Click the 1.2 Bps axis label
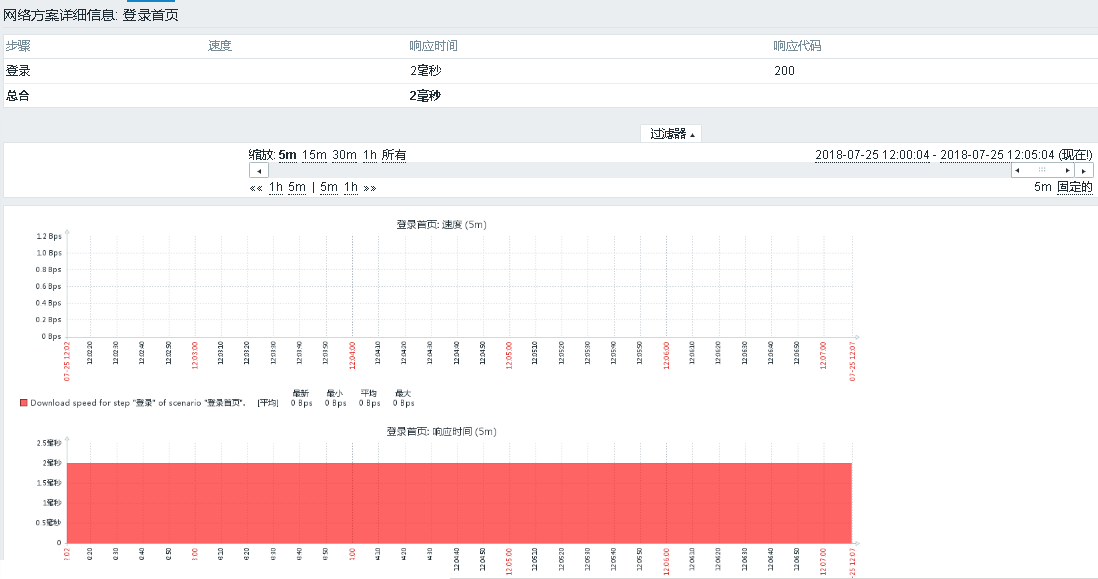 pos(49,237)
